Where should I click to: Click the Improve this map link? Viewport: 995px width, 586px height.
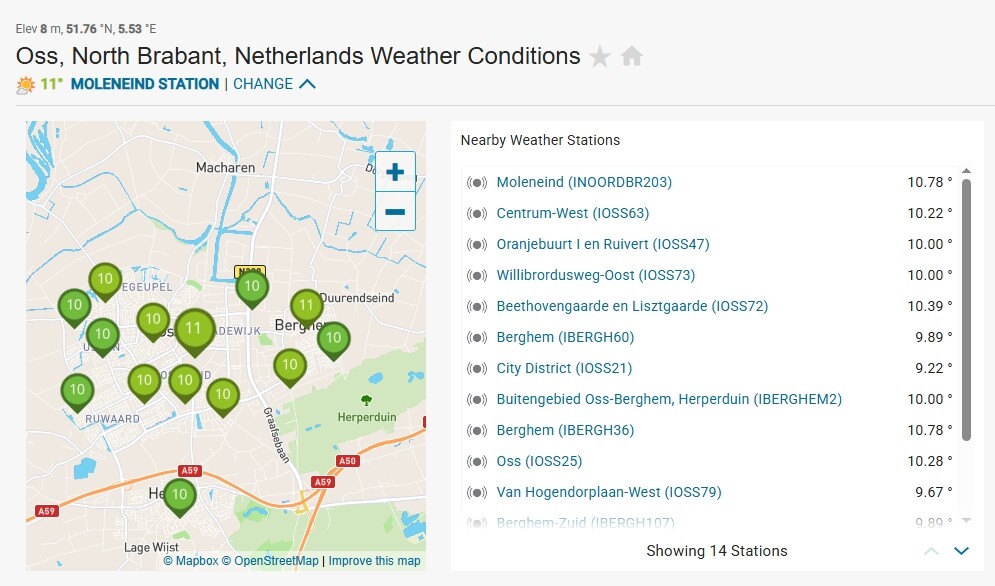[374, 561]
